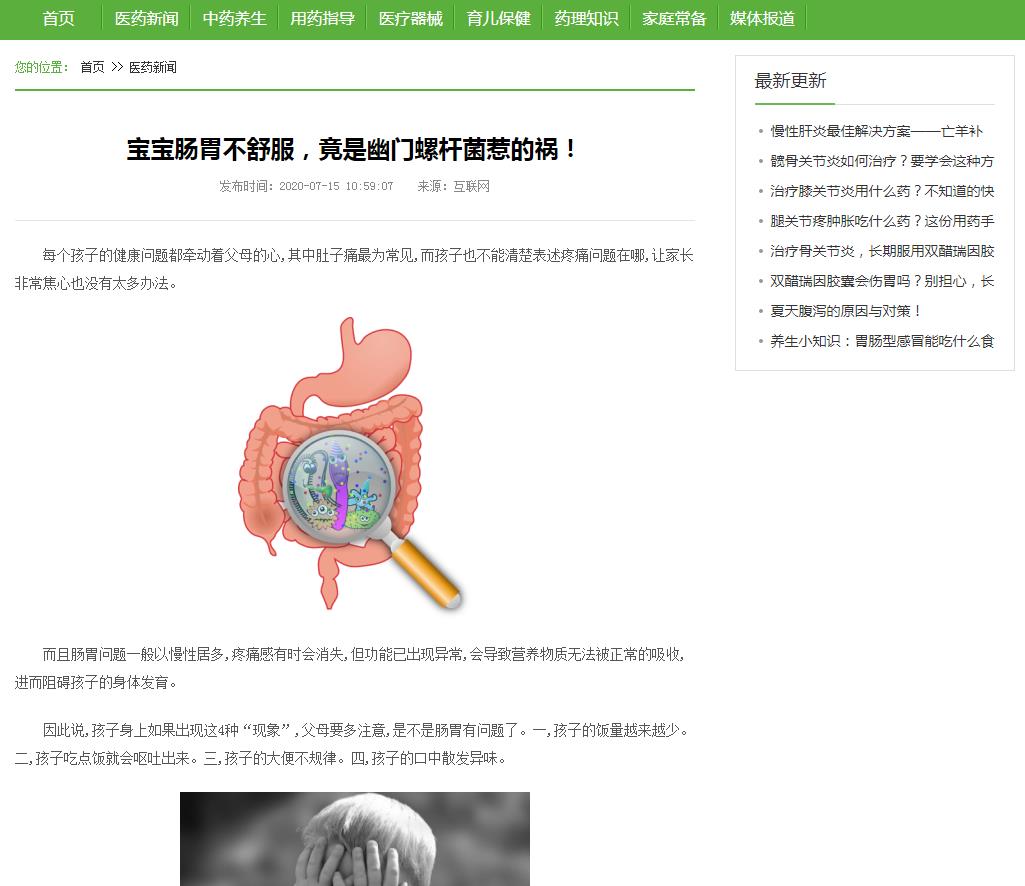Open the 首页 navigation menu item
The image size is (1025, 886).
point(58,18)
